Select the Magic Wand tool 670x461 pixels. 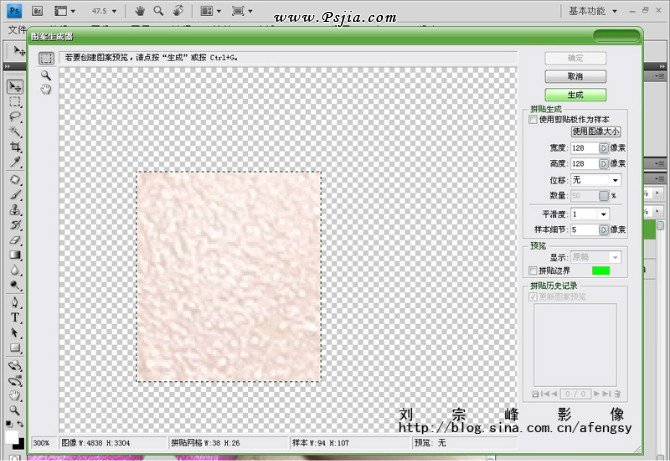15,132
